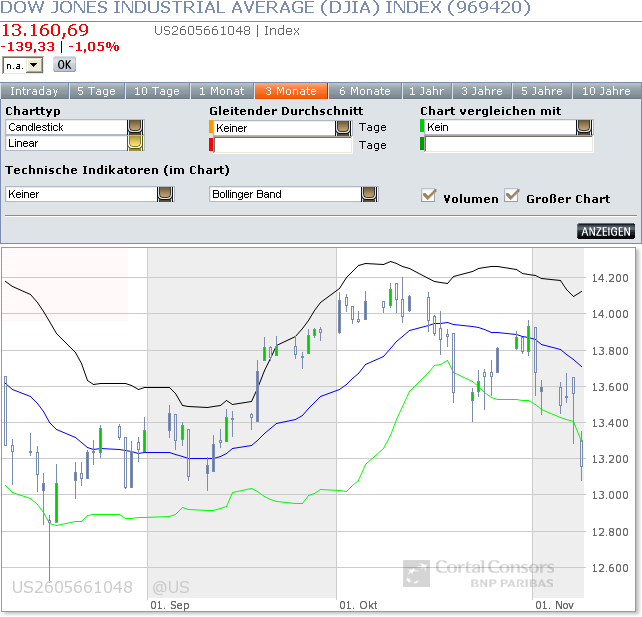This screenshot has height=617, width=642.
Task: Click the 01. Nov date label
Action: 555,605
